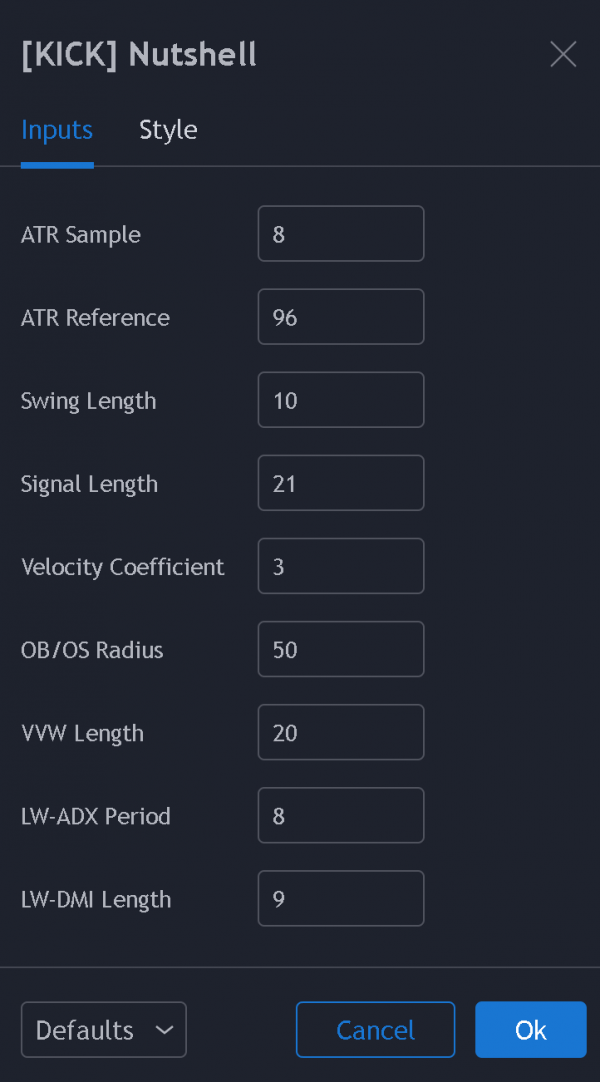Screen dimensions: 600x1082
Task: Confirm settings with the Ok button
Action: click(x=530, y=1030)
